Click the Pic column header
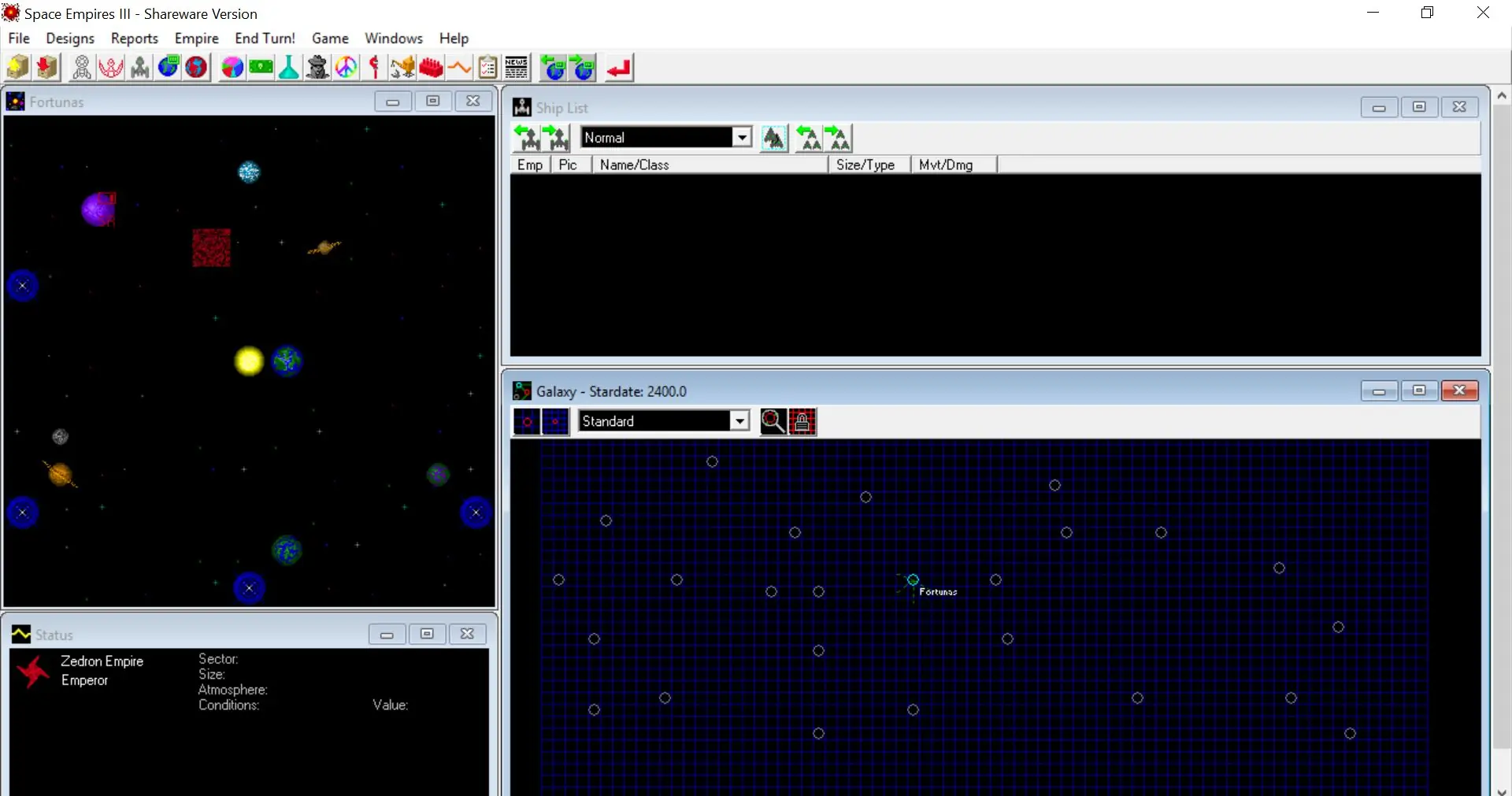The width and height of the screenshot is (1512, 796). [570, 165]
